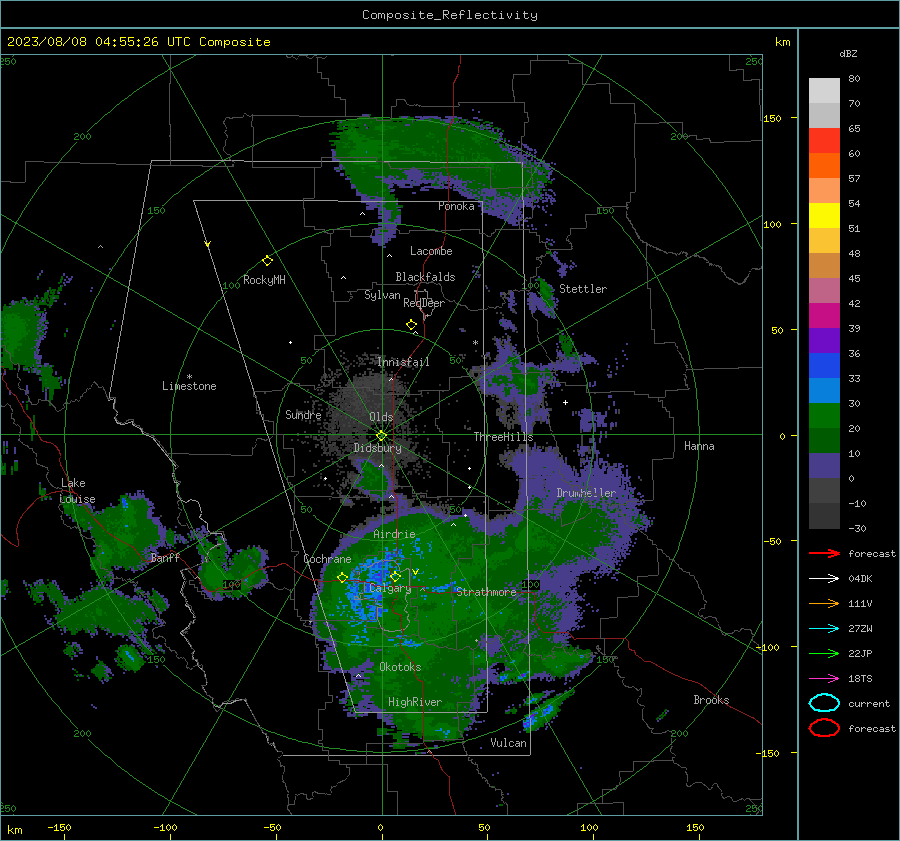Click the Strathmore city label

point(486,592)
